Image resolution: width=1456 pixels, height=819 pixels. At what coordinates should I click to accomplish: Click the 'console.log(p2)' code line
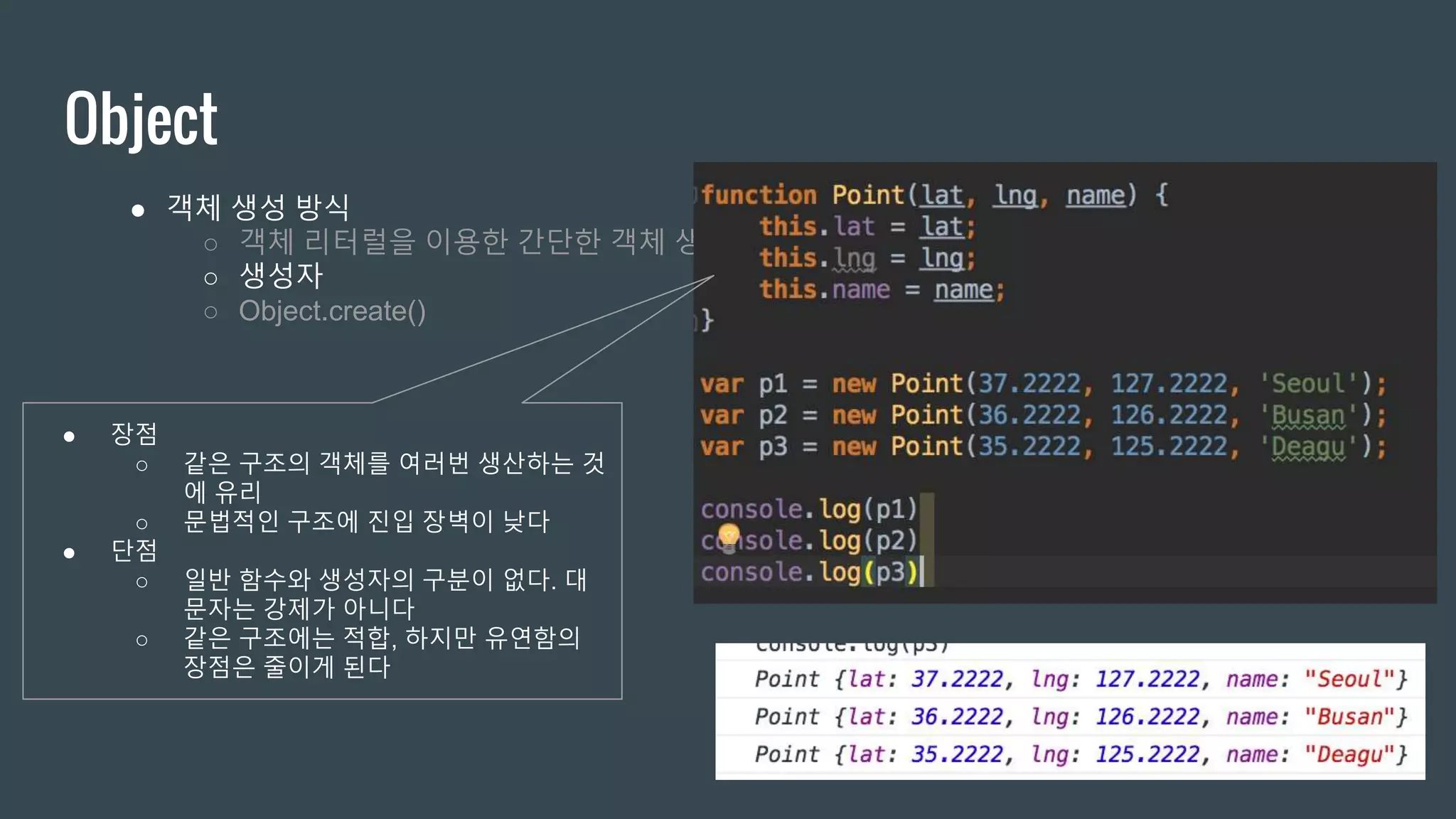click(x=809, y=540)
